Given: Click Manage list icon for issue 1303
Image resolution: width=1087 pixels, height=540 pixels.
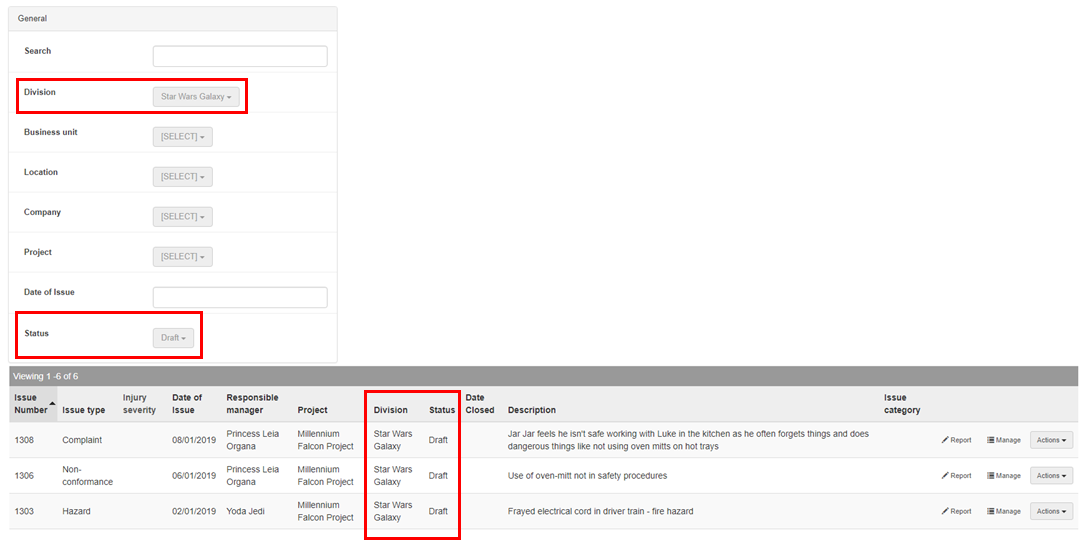Looking at the screenshot, I should coord(991,511).
